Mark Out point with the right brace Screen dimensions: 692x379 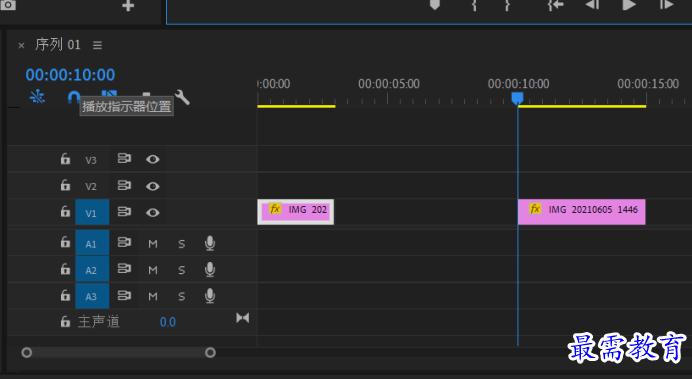508,5
